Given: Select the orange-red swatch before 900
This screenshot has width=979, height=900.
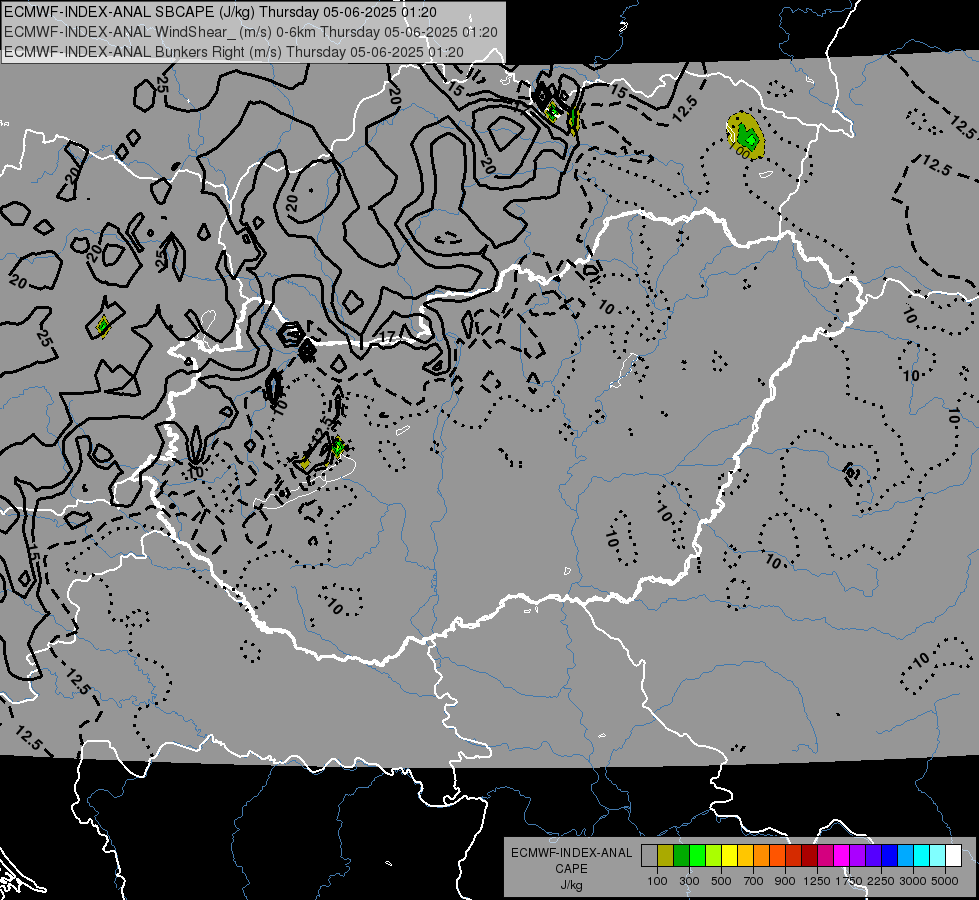Looking at the screenshot, I should pyautogui.click(x=777, y=855).
